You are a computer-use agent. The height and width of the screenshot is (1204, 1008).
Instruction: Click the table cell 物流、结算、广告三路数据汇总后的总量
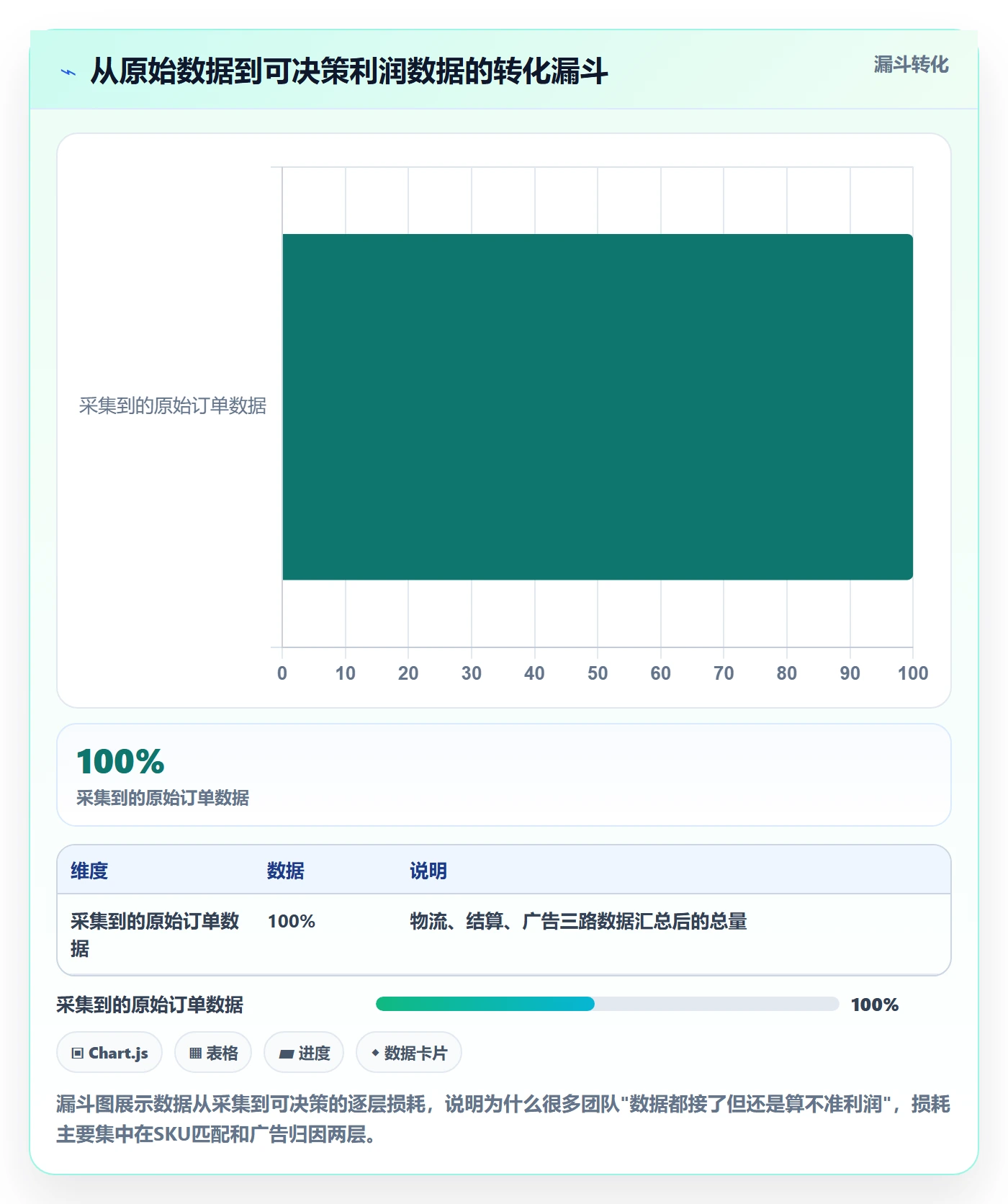click(578, 921)
